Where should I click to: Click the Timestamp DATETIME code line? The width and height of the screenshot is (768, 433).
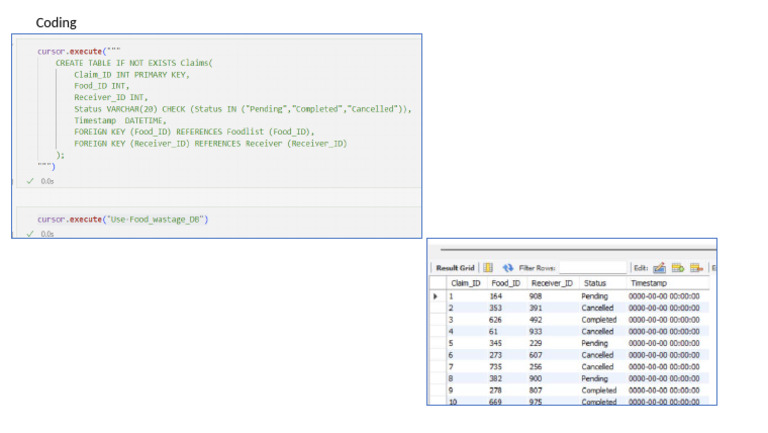point(120,120)
